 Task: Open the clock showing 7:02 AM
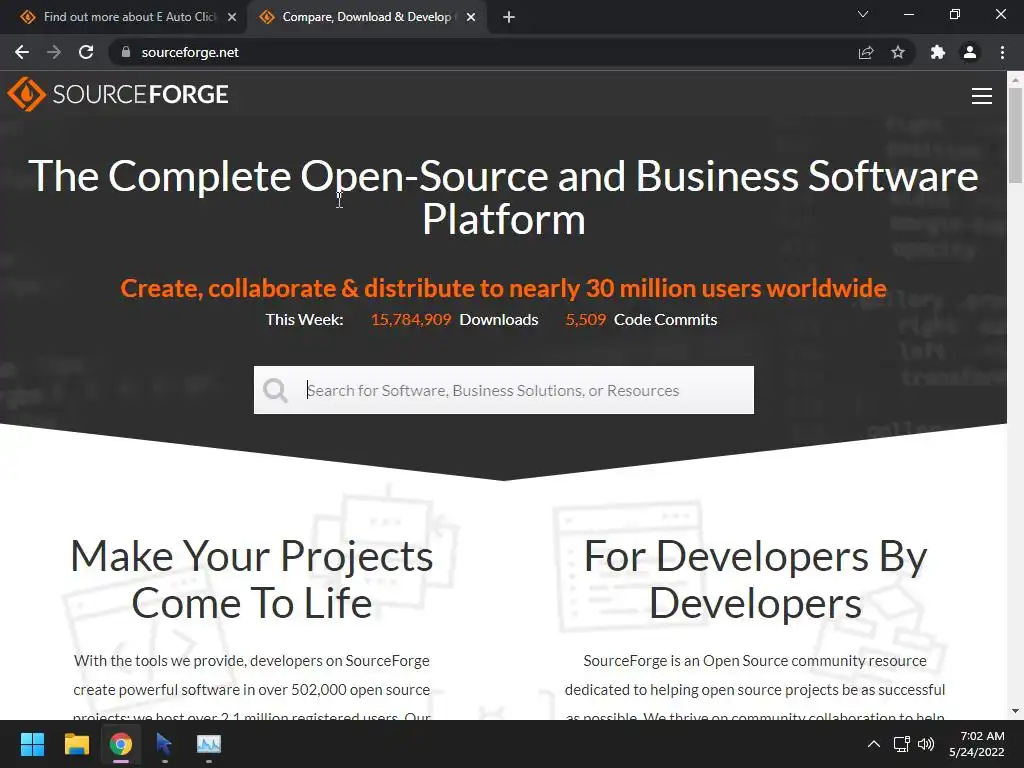click(x=976, y=744)
